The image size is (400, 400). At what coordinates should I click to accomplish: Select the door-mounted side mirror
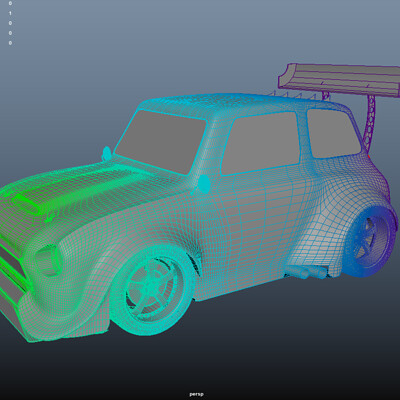[x=204, y=184]
